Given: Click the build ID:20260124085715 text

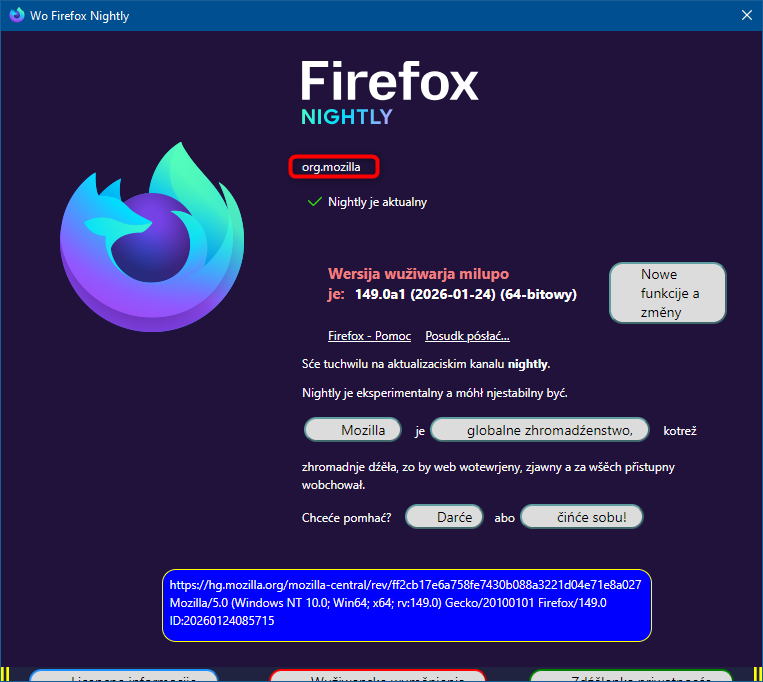Looking at the screenshot, I should point(222,621).
